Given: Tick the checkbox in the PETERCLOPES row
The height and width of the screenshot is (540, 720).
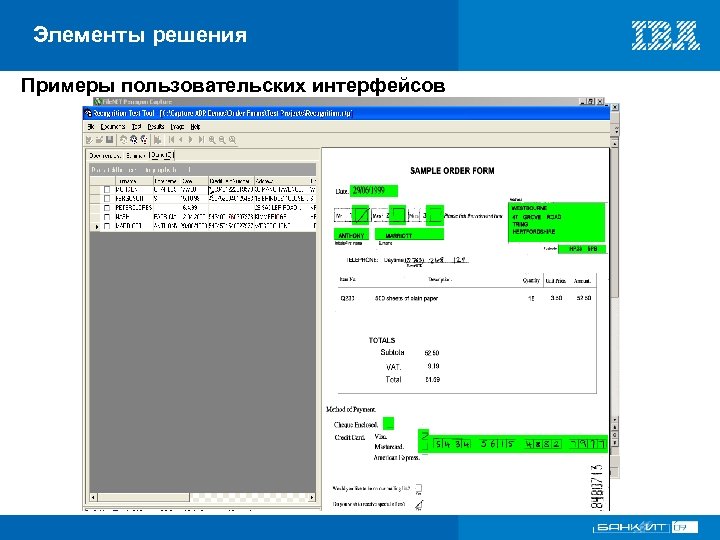Looking at the screenshot, I should point(107,208).
